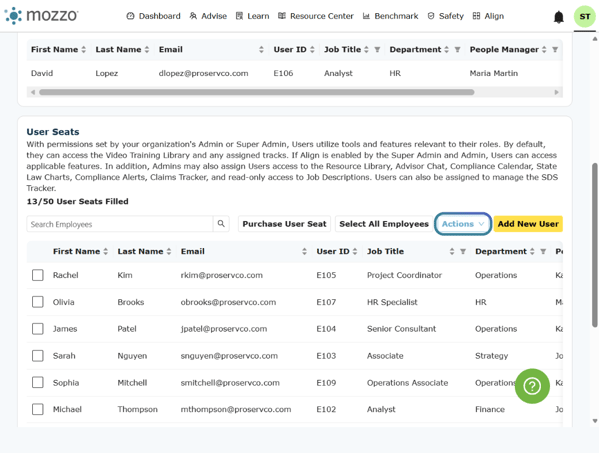Image resolution: width=599 pixels, height=453 pixels.
Task: Click job title HR Specialist
Action: point(392,302)
